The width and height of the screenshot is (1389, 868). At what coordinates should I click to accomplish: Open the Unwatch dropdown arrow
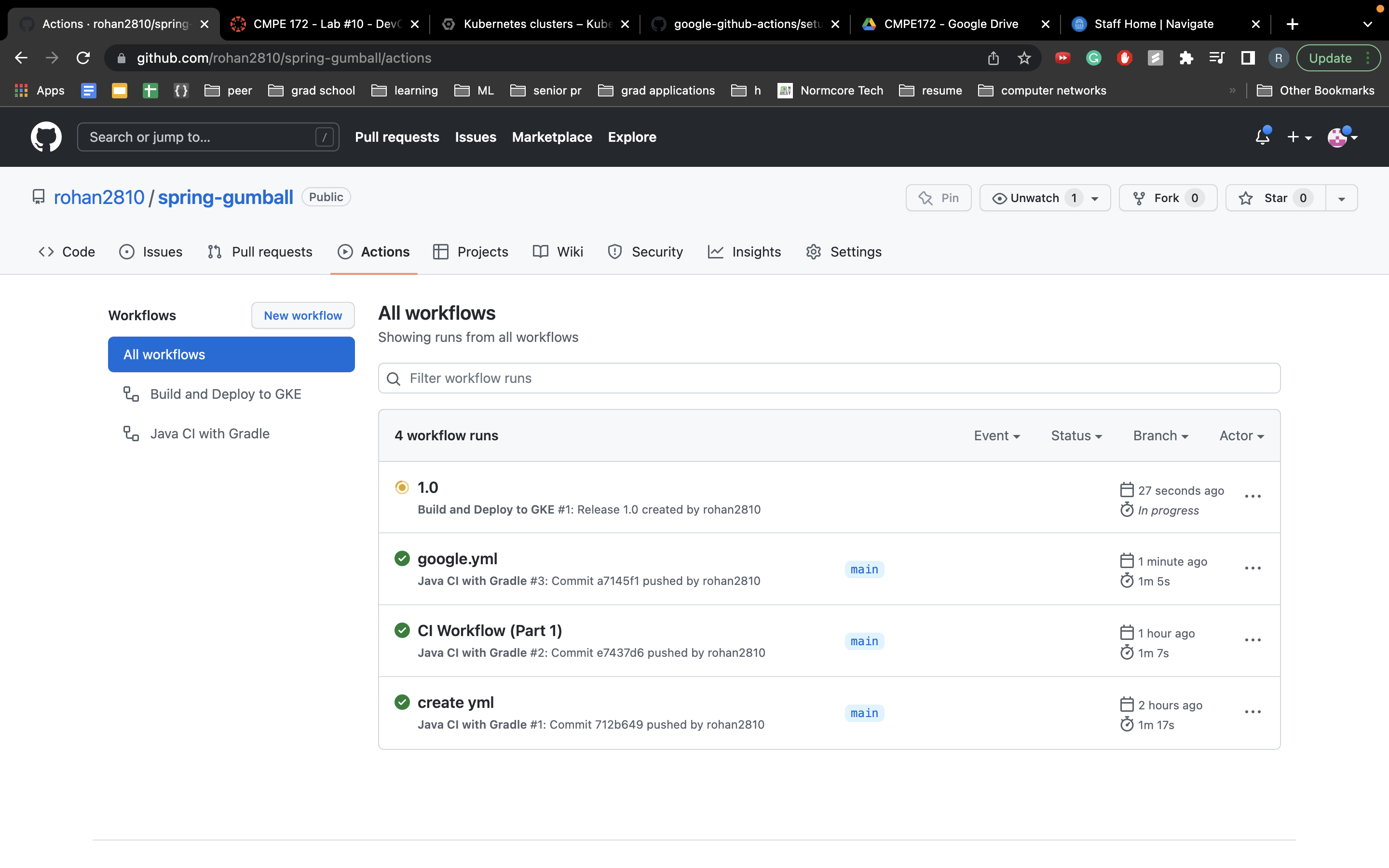coord(1095,198)
